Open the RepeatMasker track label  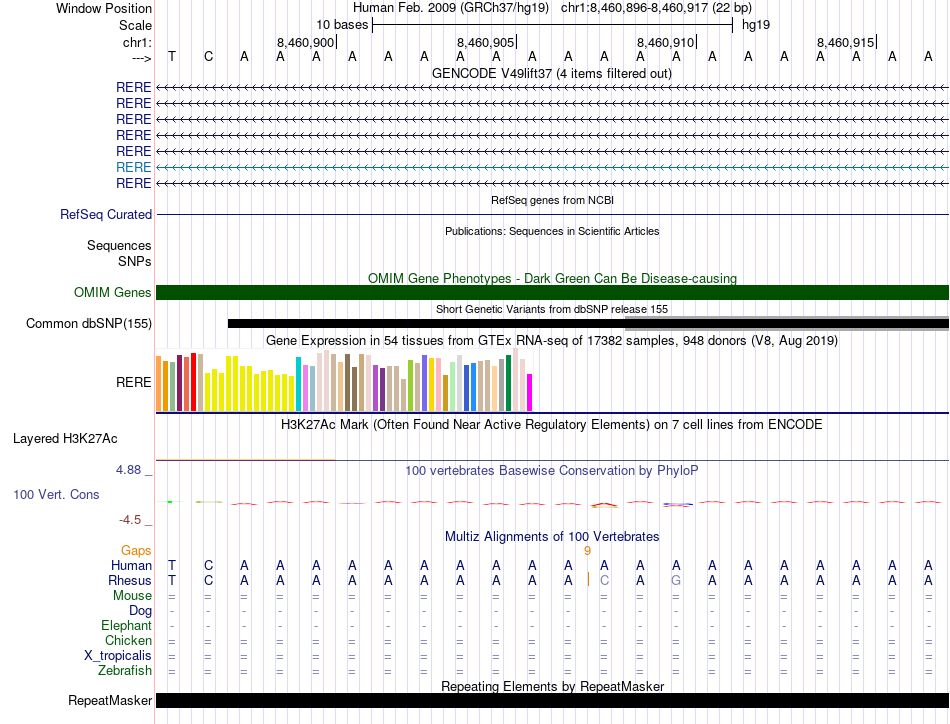tap(110, 701)
